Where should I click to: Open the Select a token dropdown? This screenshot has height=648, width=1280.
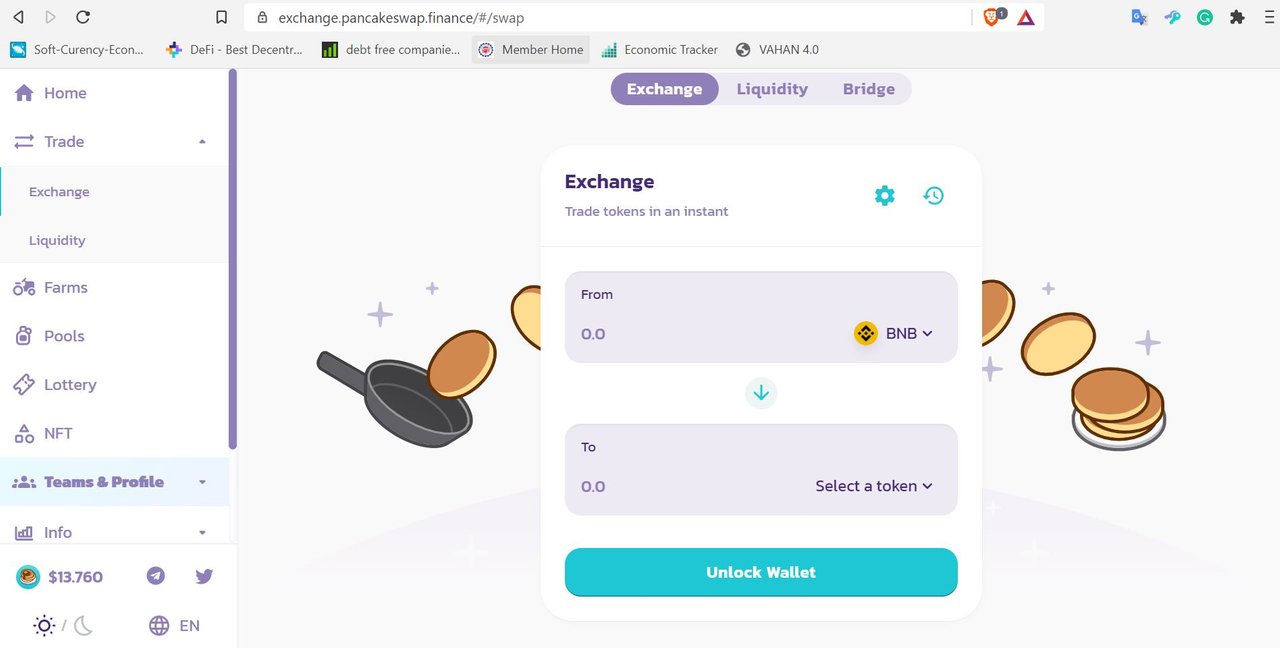(874, 486)
